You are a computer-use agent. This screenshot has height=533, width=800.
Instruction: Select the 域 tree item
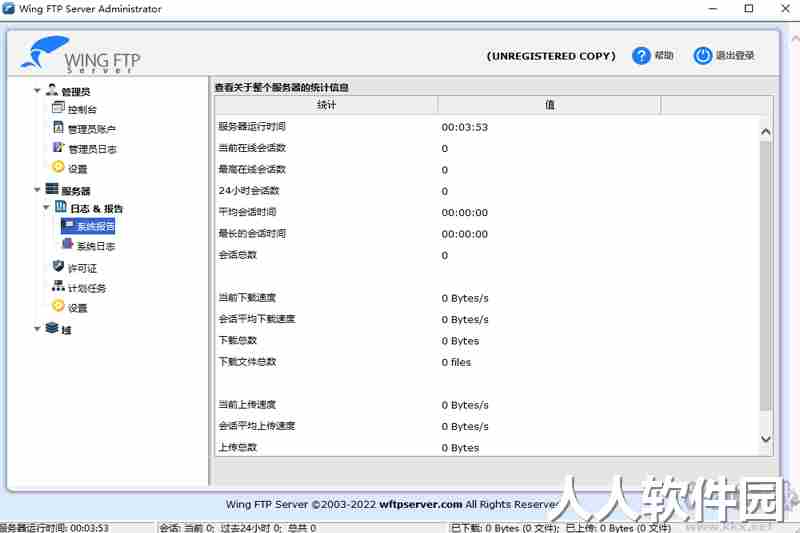66,330
